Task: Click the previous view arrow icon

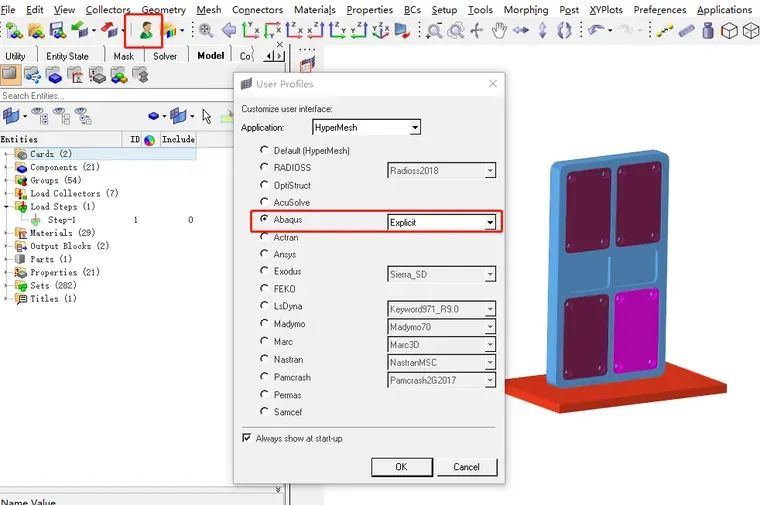Action: point(229,31)
